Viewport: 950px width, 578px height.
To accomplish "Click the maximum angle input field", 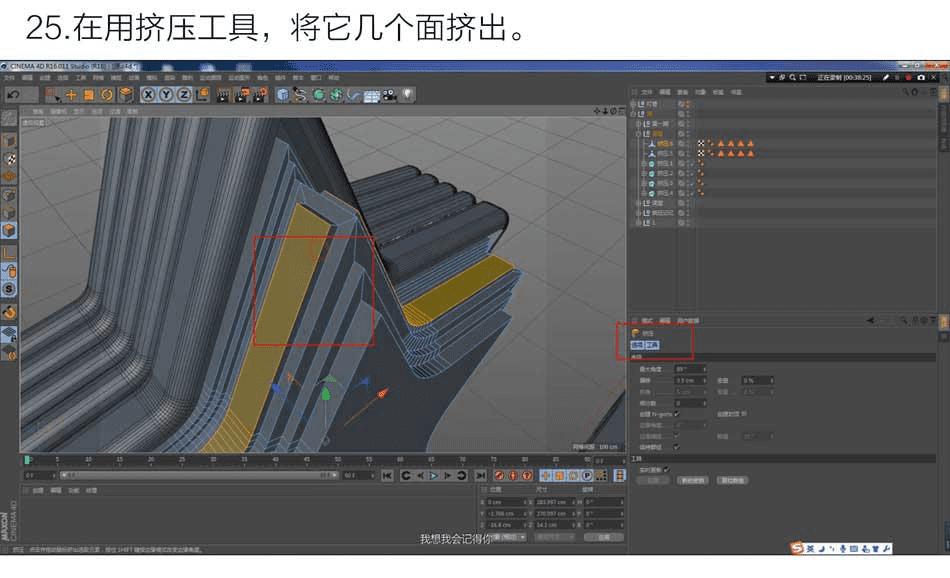I will point(690,369).
